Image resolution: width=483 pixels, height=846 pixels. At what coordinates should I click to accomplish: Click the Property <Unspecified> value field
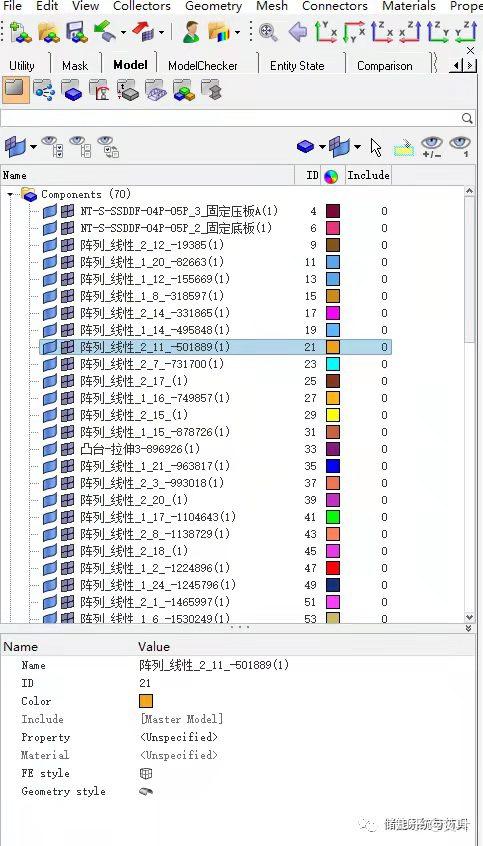pos(179,737)
